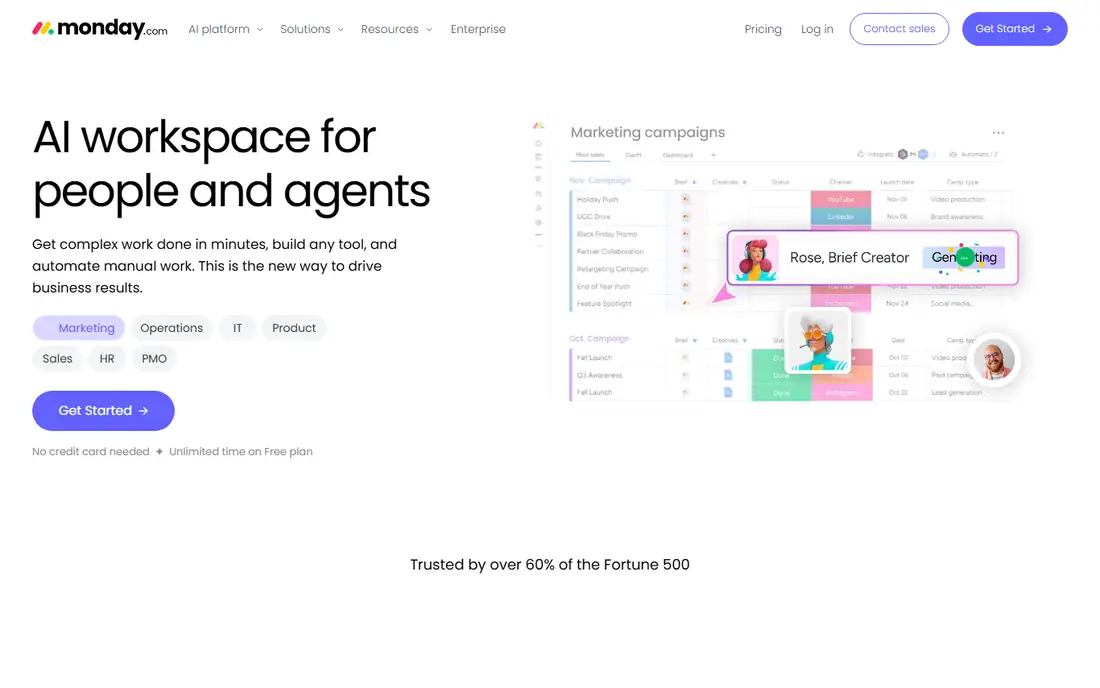Select the IT pill

[237, 328]
